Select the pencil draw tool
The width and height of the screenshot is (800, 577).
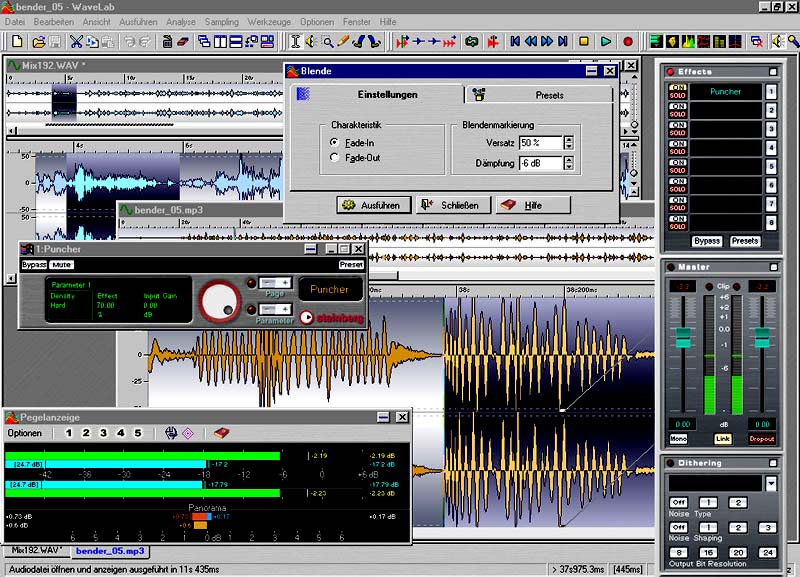pyautogui.click(x=343, y=42)
